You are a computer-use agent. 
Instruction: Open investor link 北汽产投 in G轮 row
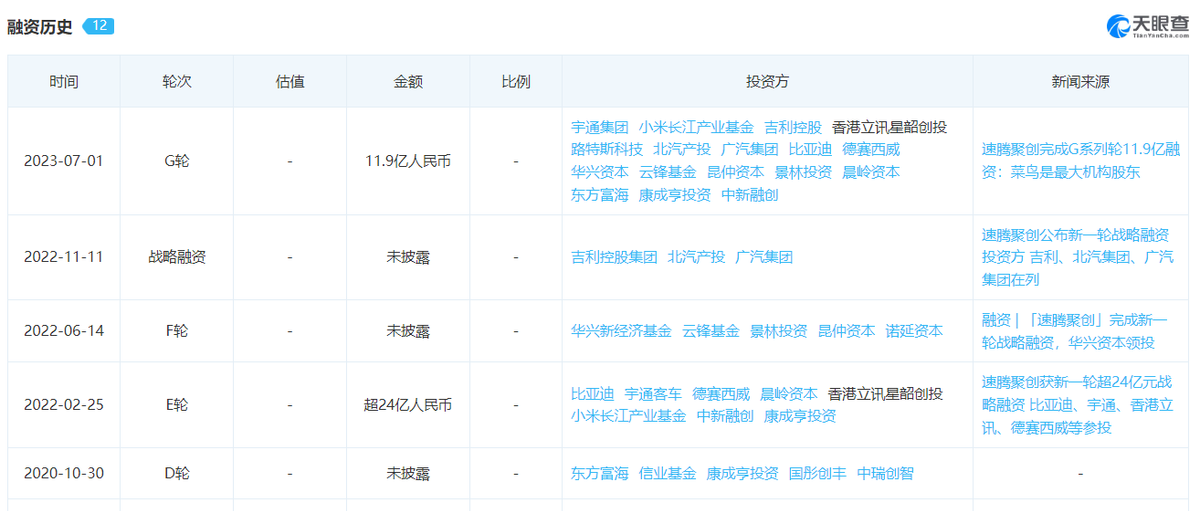pyautogui.click(x=682, y=149)
